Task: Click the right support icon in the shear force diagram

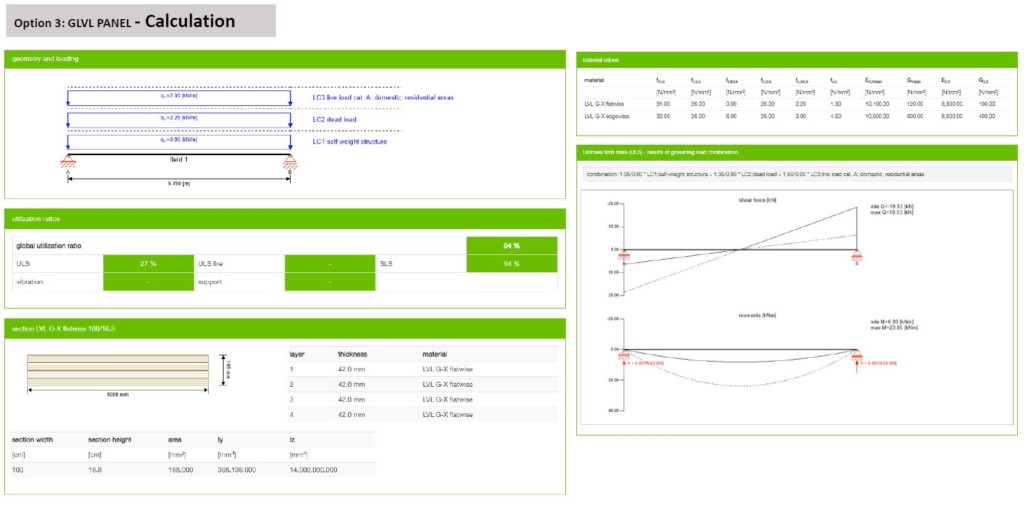Action: pos(857,255)
